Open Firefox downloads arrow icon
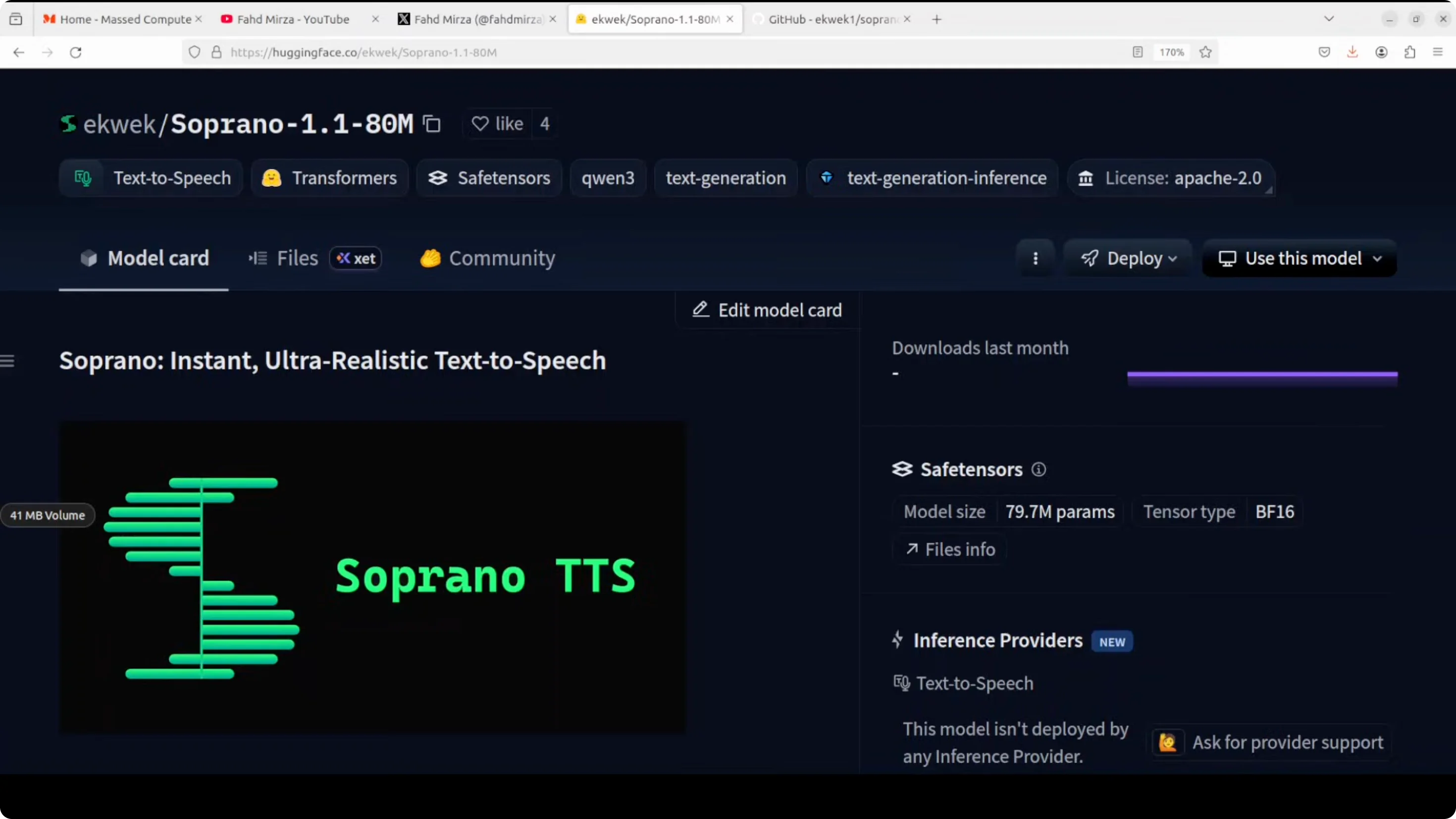The height and width of the screenshot is (819, 1456). point(1352,52)
